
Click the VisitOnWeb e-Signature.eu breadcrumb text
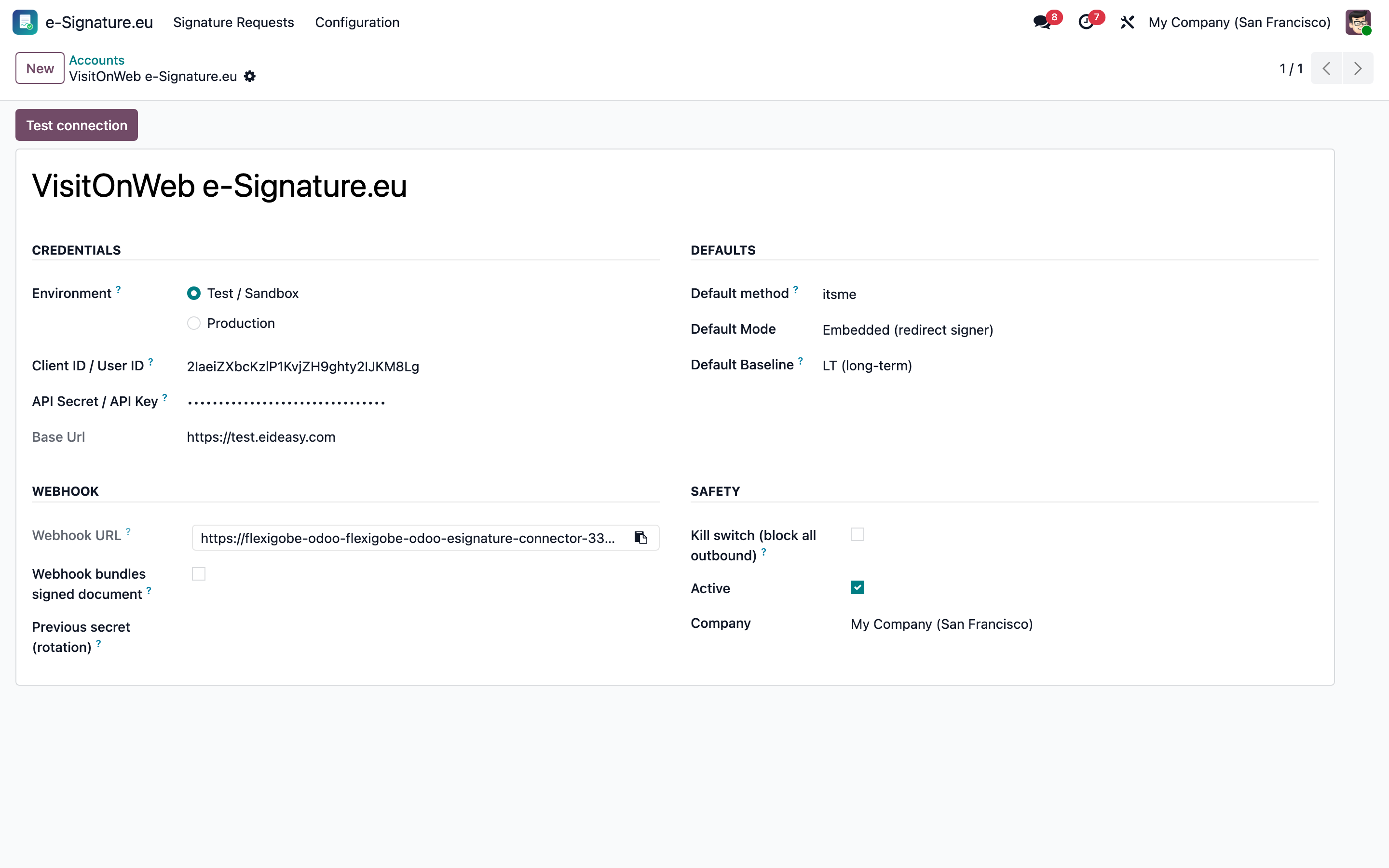click(x=153, y=76)
